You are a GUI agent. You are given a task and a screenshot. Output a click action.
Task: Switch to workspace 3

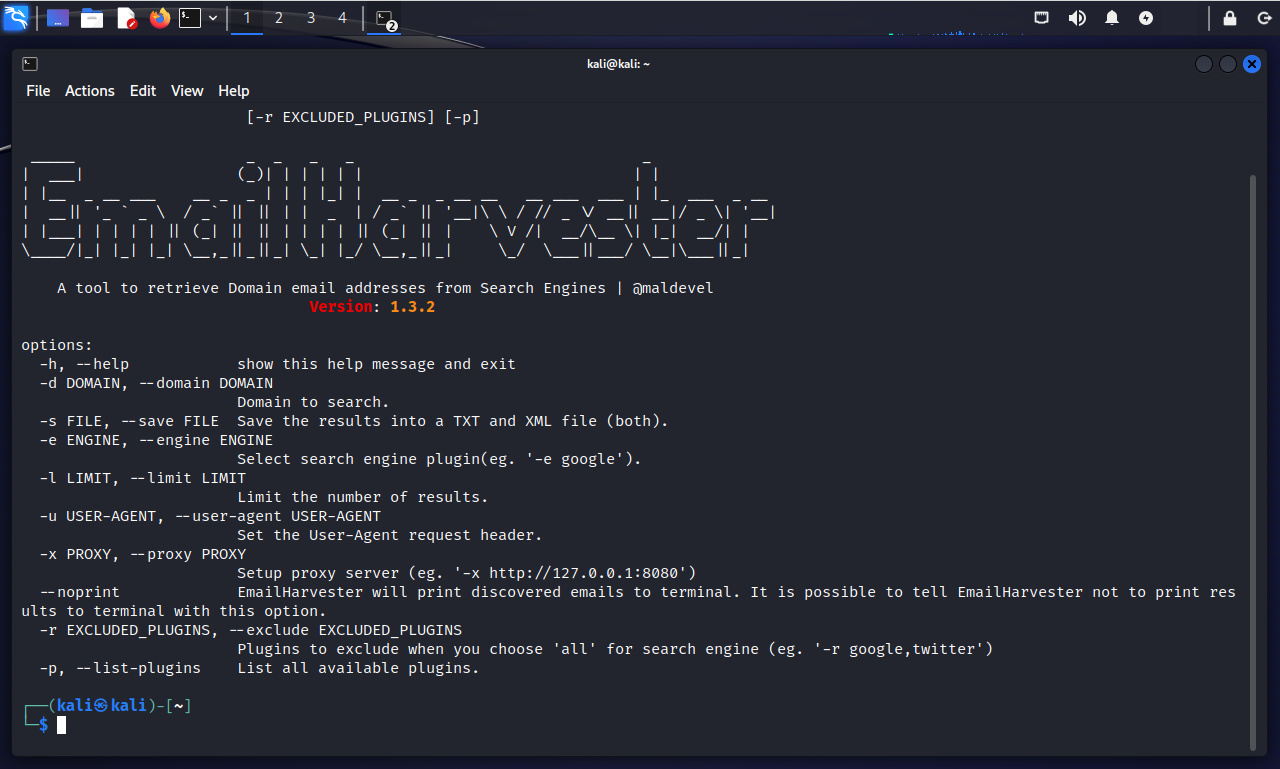pyautogui.click(x=311, y=18)
